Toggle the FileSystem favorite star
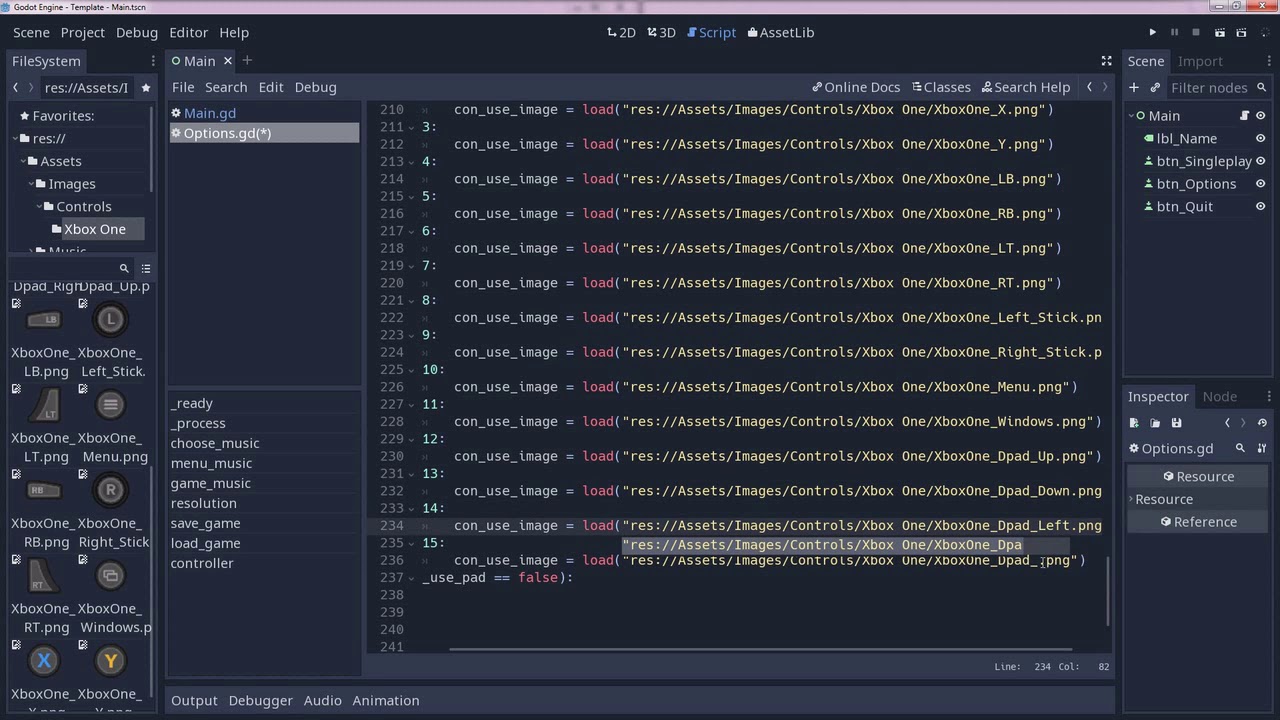The width and height of the screenshot is (1280, 720). coord(146,88)
